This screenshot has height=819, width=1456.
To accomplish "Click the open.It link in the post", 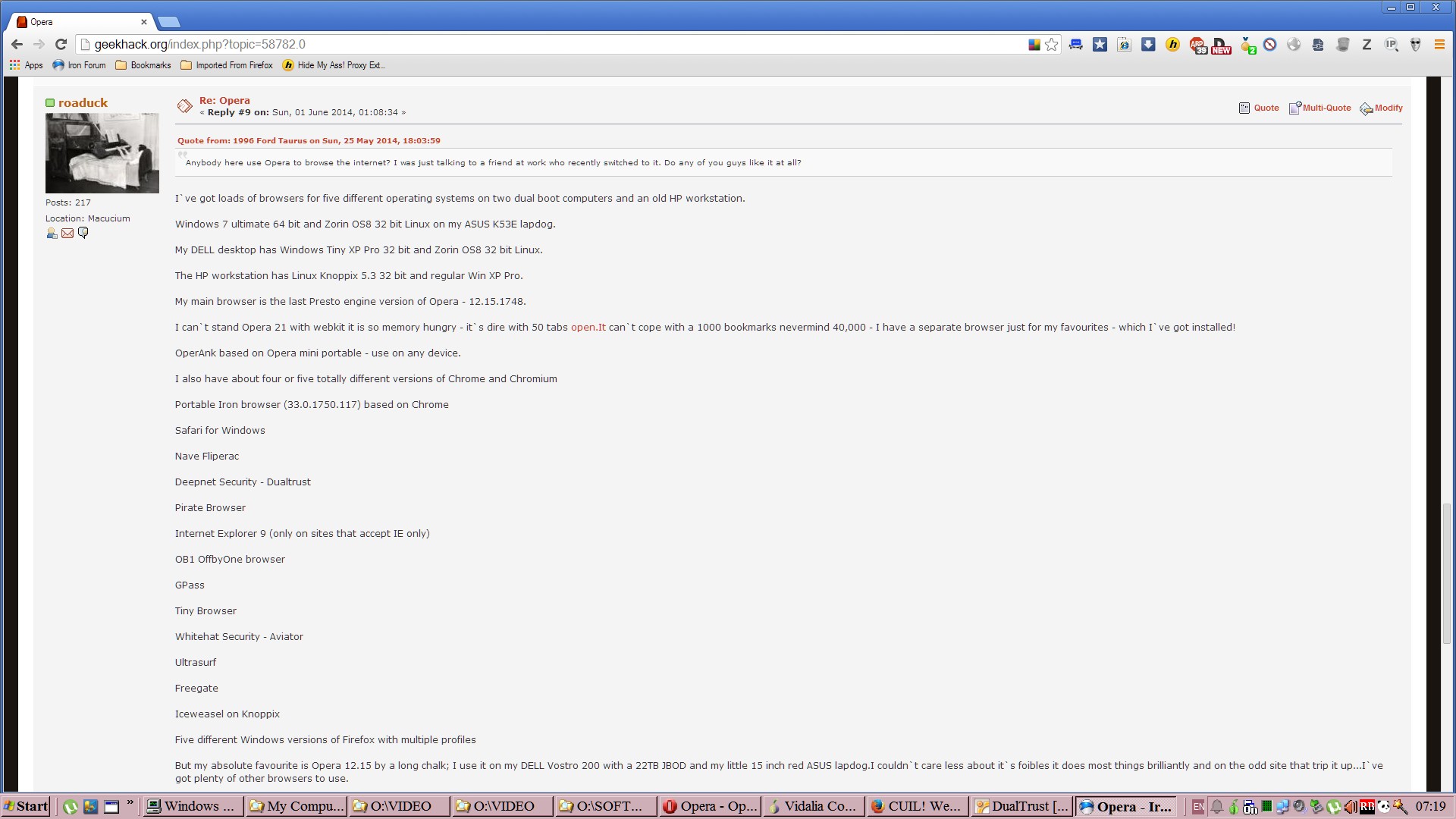I will 588,328.
